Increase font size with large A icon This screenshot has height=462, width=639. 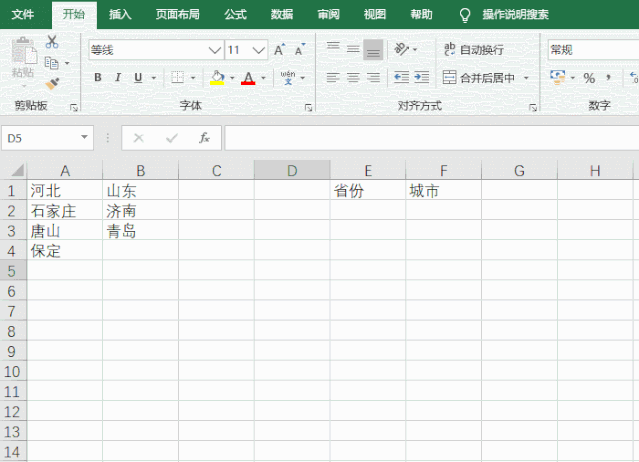point(279,50)
